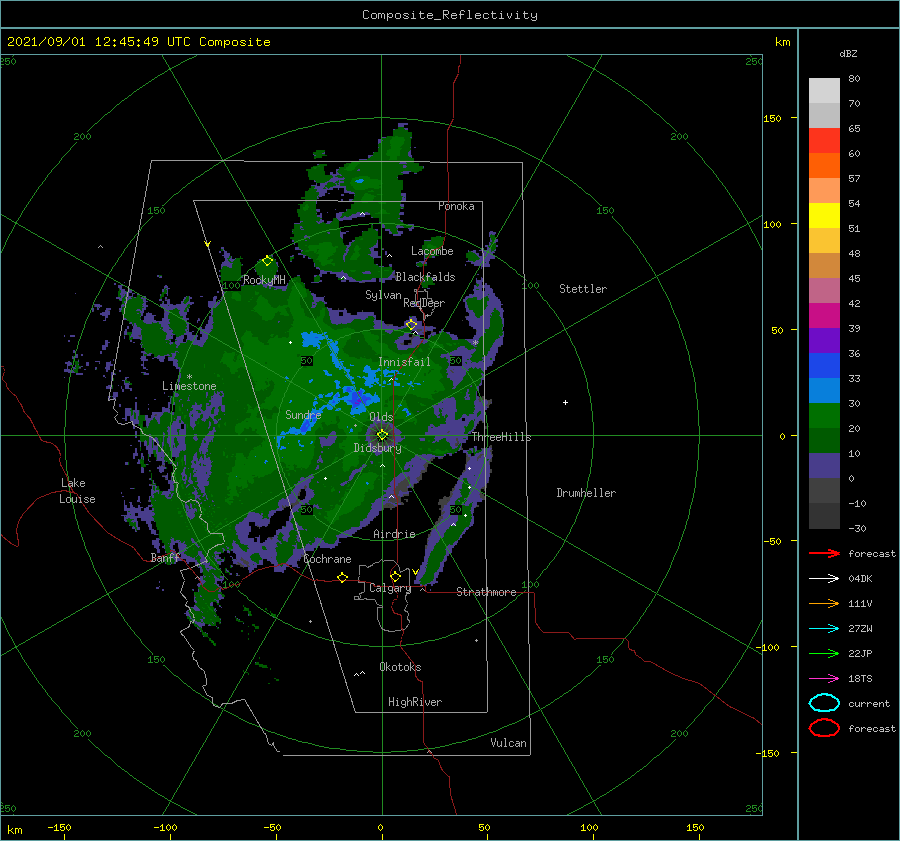The height and width of the screenshot is (841, 900).
Task: Click the magenta 18TS arrow icon
Action: click(x=824, y=679)
